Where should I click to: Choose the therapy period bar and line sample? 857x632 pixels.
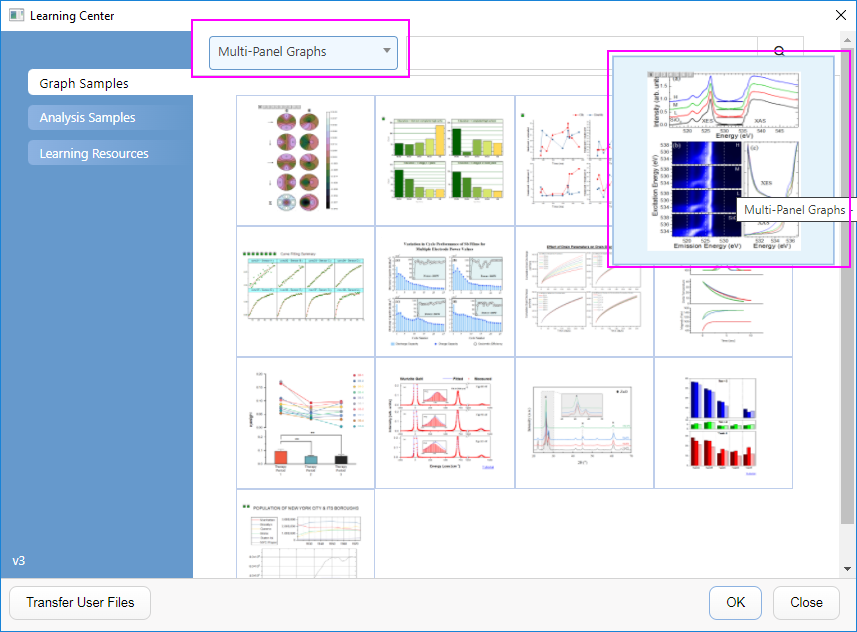(305, 423)
